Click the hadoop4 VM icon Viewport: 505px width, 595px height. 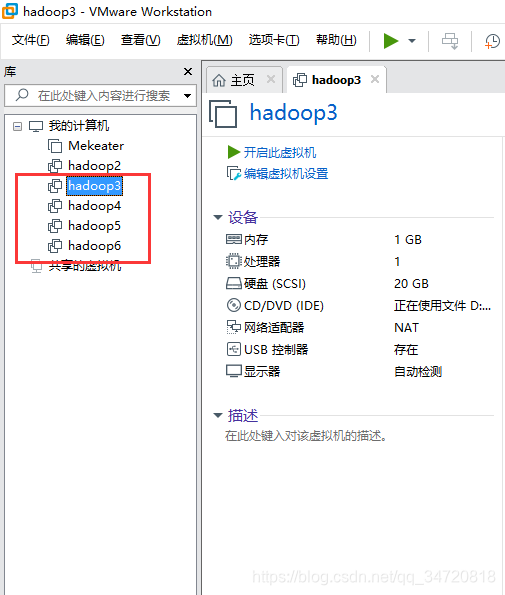(x=55, y=206)
